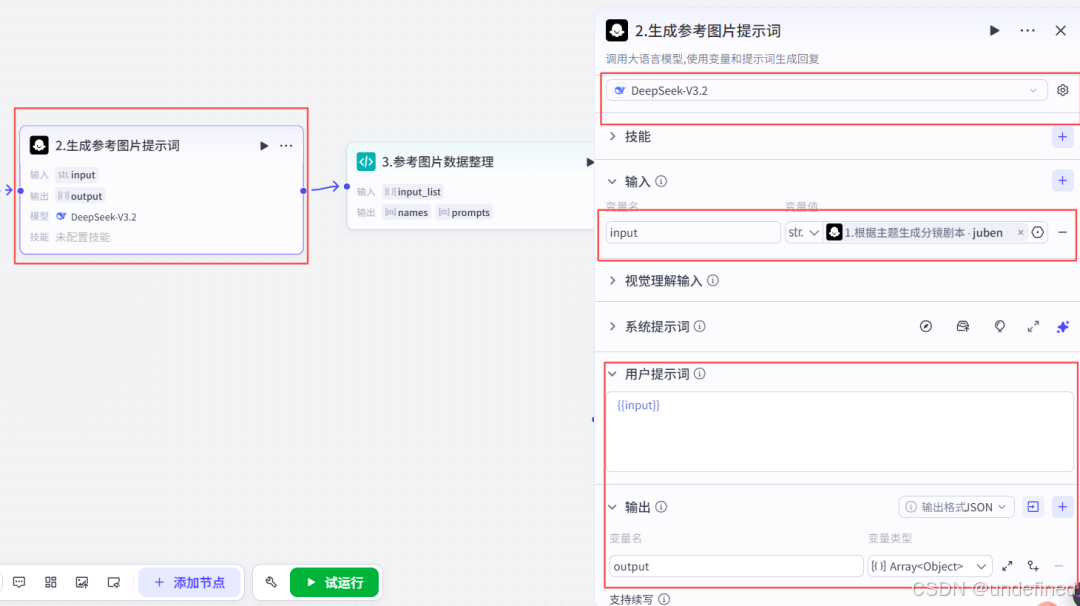This screenshot has width=1080, height=606.
Task: Click the lightbulb icon on system prompt row
Action: click(999, 326)
